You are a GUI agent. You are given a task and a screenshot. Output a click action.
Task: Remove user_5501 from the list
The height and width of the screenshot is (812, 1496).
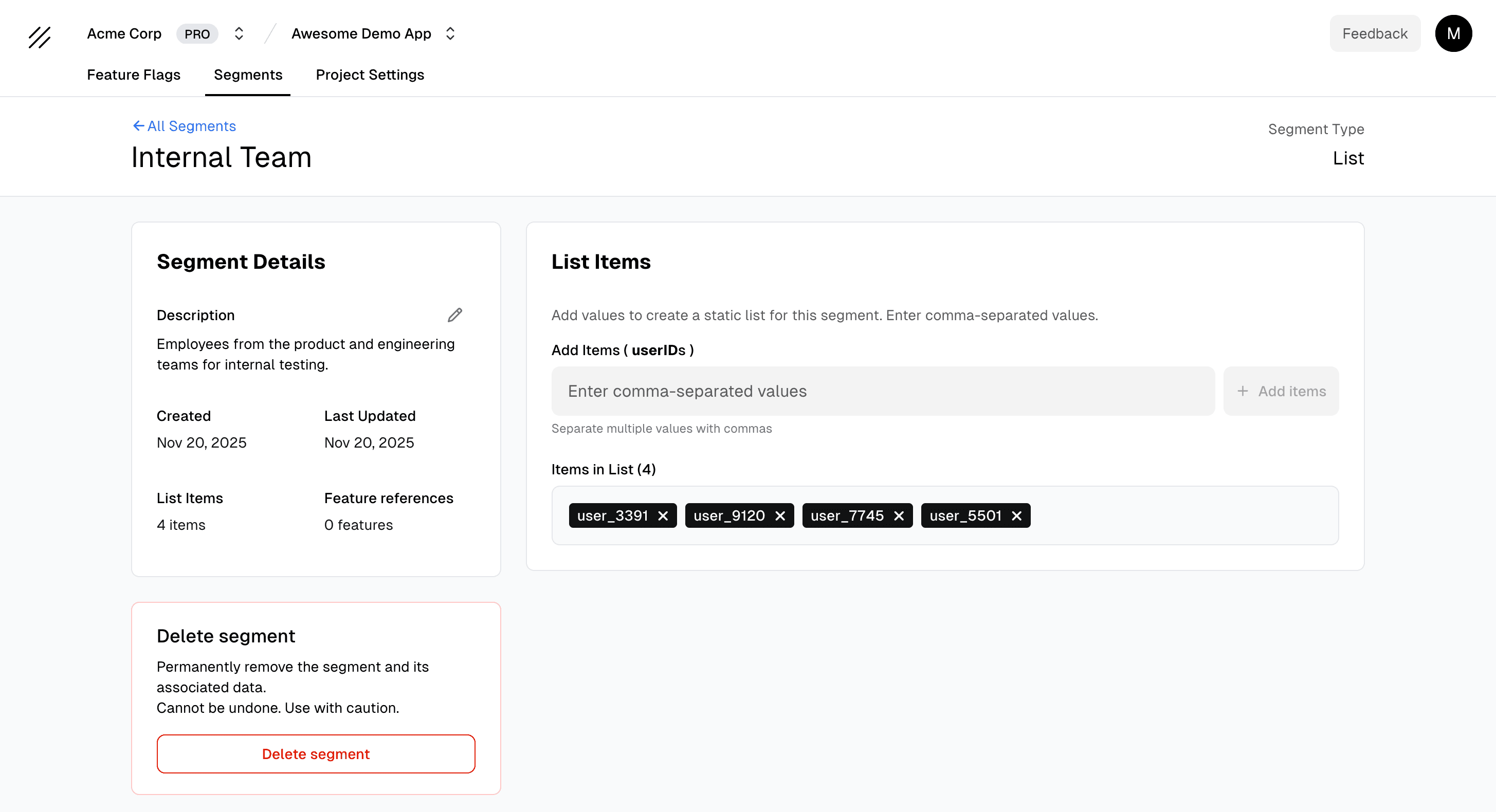coord(1016,515)
